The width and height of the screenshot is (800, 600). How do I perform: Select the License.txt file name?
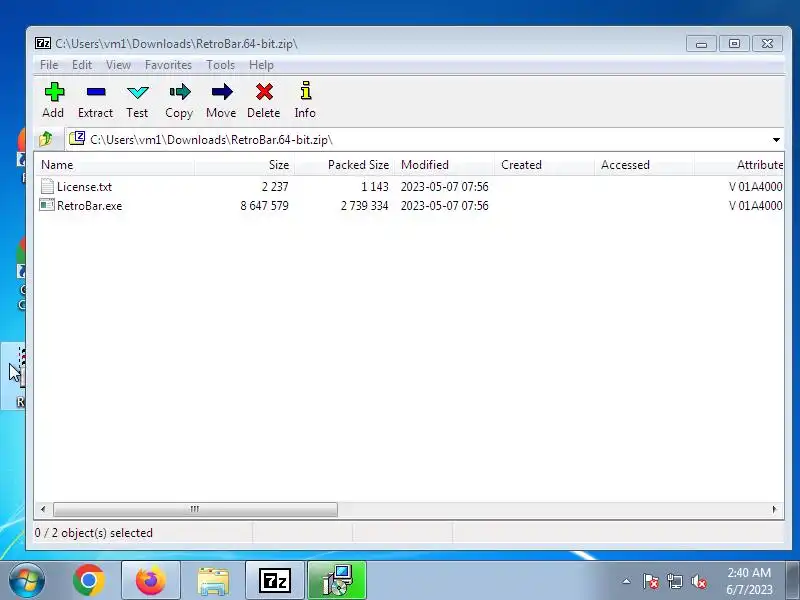(x=84, y=187)
